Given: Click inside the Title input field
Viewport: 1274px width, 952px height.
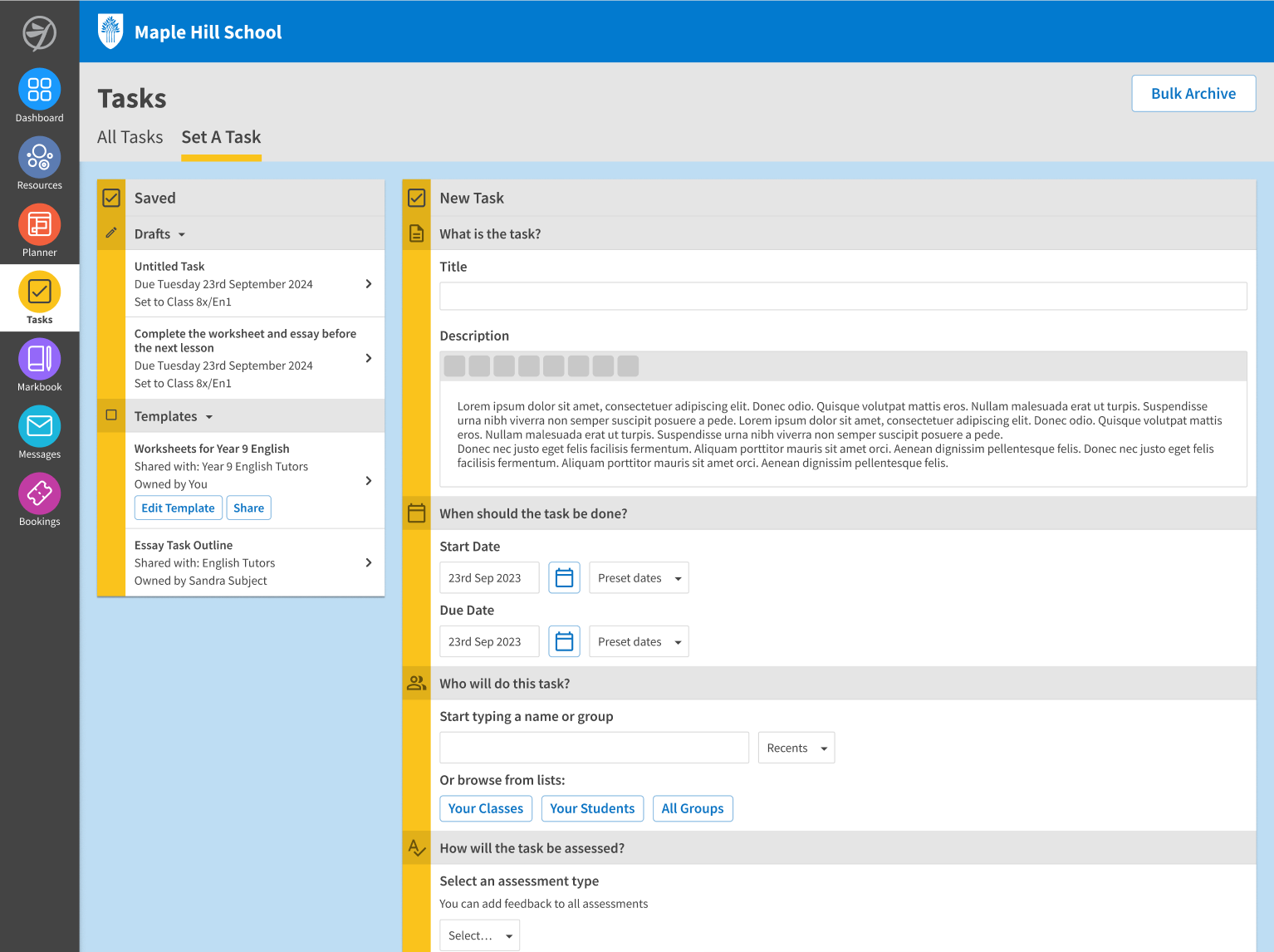Looking at the screenshot, I should 843,296.
